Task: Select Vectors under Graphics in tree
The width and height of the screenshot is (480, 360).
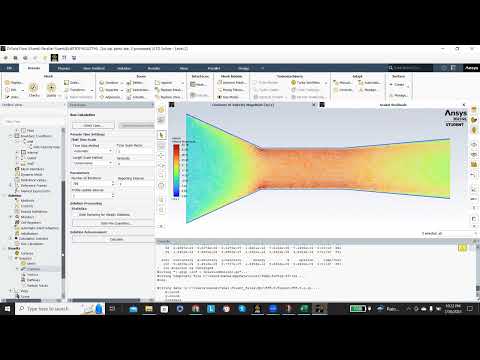Action: (x=30, y=274)
